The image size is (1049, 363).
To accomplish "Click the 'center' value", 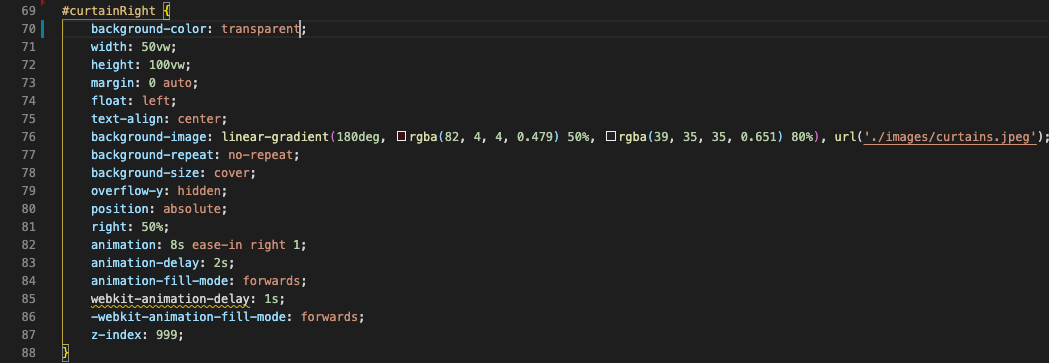I will [x=199, y=119].
